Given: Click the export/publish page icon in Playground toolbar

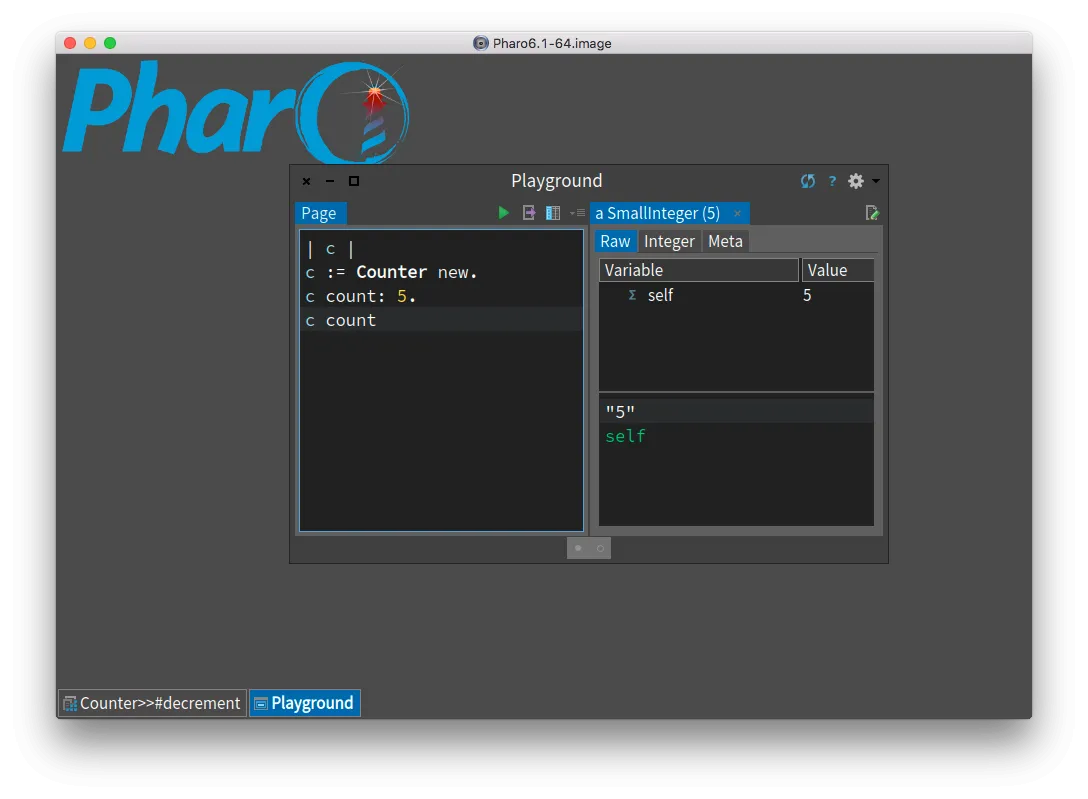Looking at the screenshot, I should (x=529, y=213).
